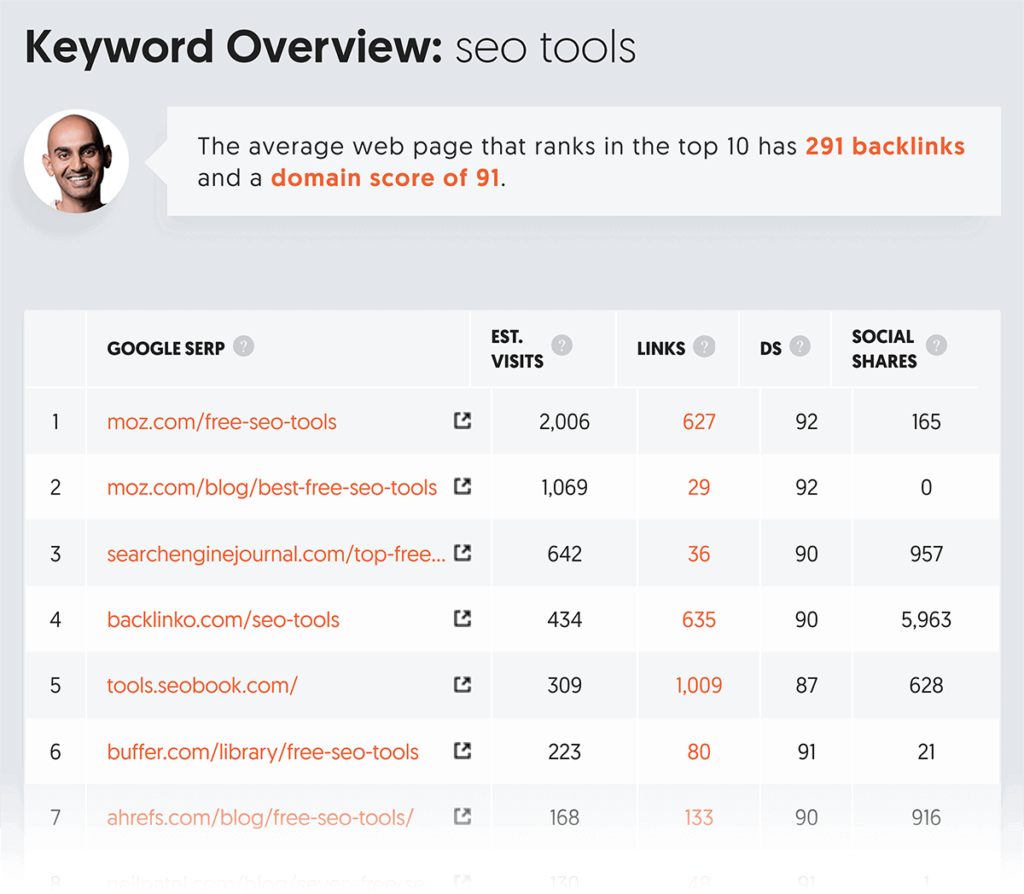1024x894 pixels.
Task: Click help icon next to Social Shares
Action: [936, 346]
